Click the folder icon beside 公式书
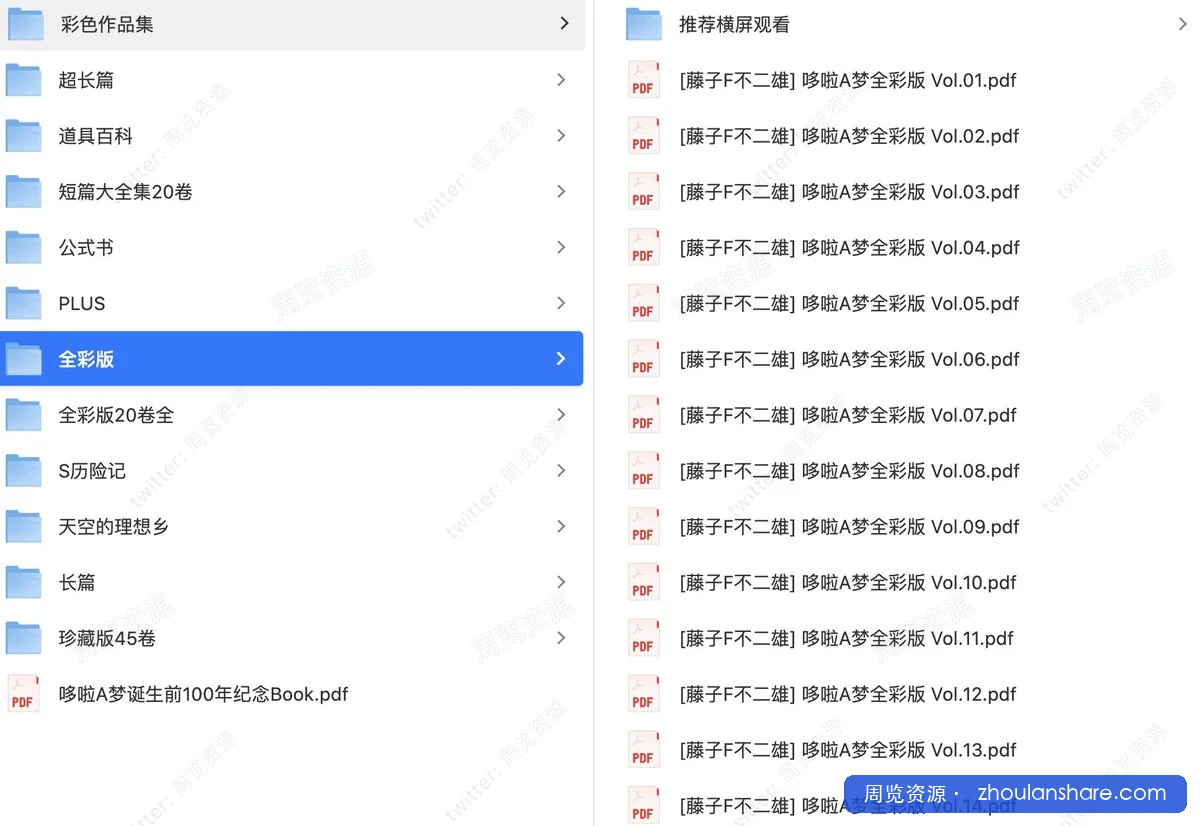This screenshot has width=1200, height=826. click(x=23, y=248)
